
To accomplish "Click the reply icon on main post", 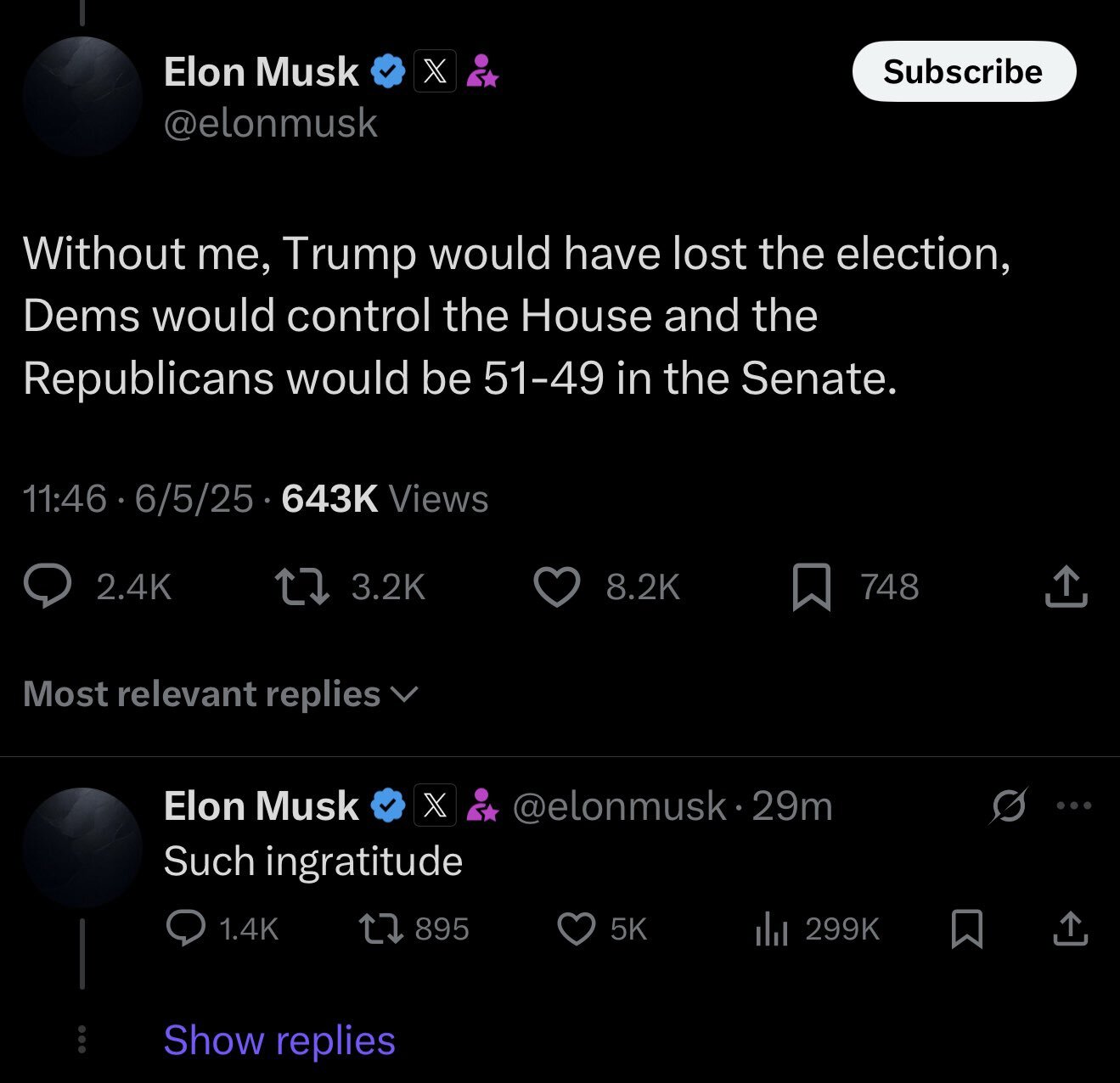I will (48, 587).
